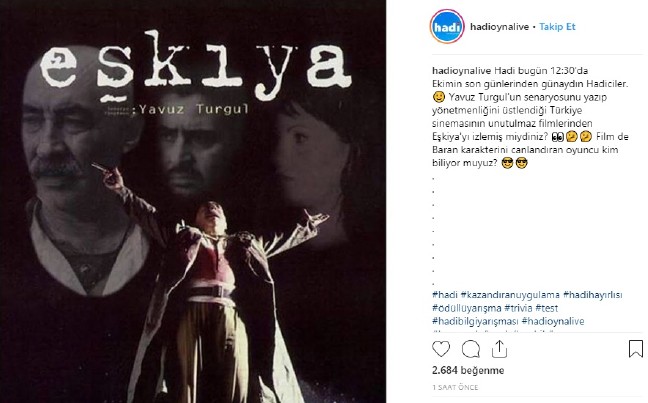Share the post via the share icon
The height and width of the screenshot is (403, 648).
[499, 349]
